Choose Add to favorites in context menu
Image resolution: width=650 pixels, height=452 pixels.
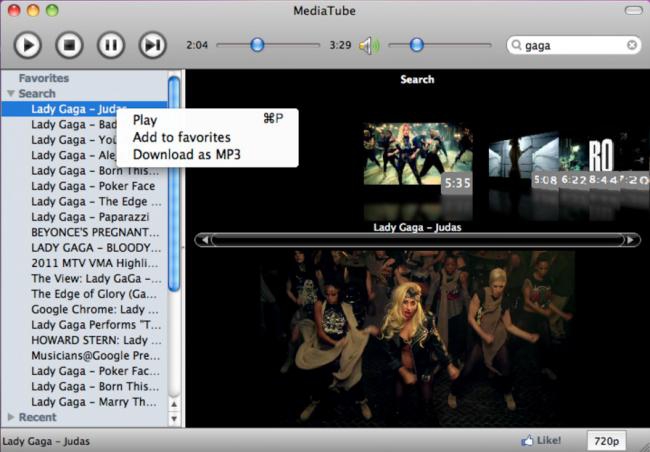click(207, 137)
